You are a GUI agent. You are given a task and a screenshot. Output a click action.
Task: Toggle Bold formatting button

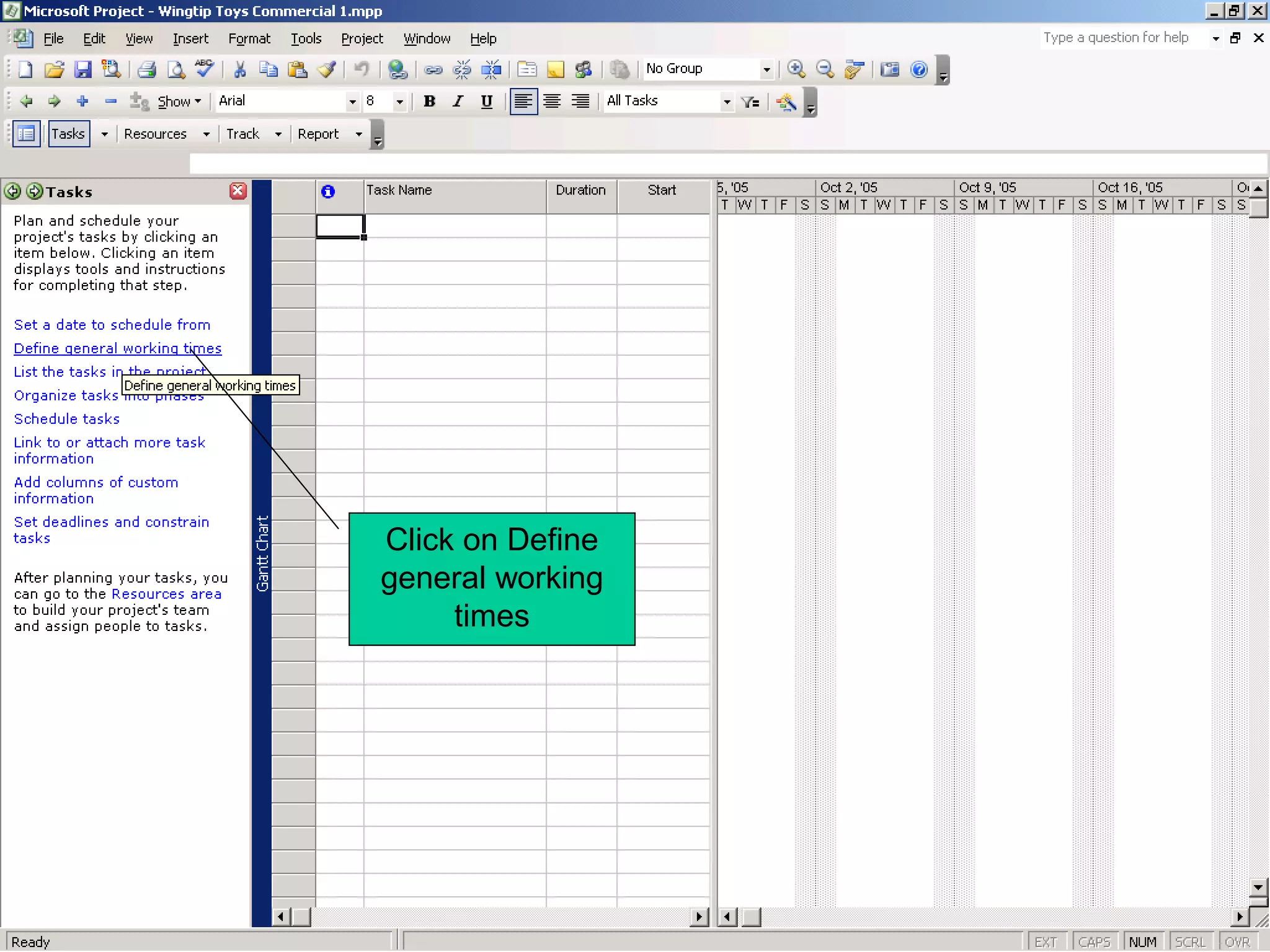click(429, 101)
